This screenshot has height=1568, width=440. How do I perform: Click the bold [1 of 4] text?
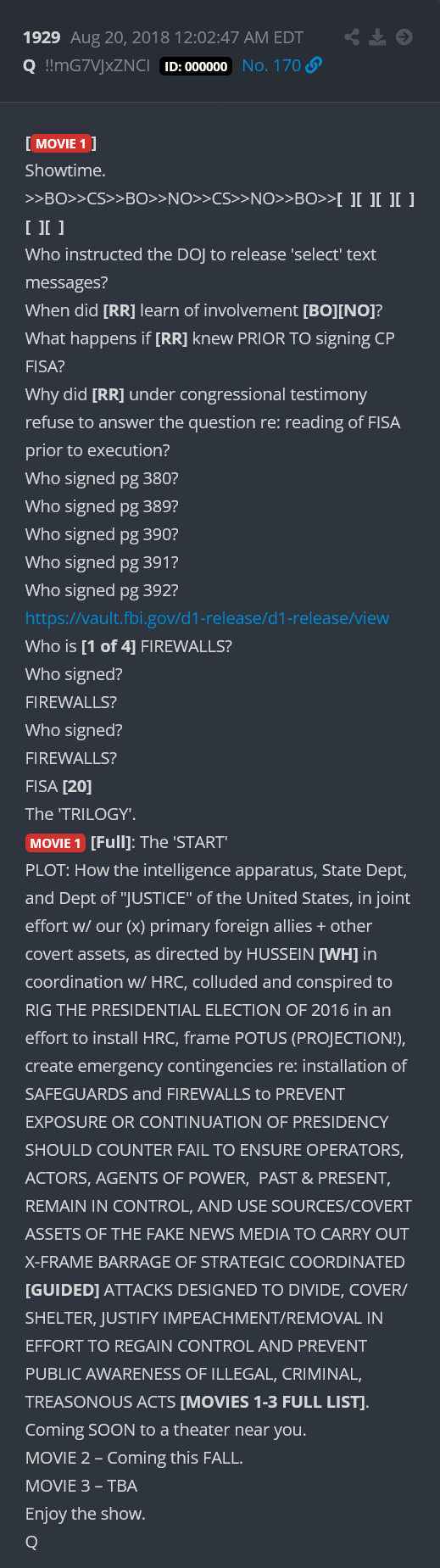coord(109,646)
